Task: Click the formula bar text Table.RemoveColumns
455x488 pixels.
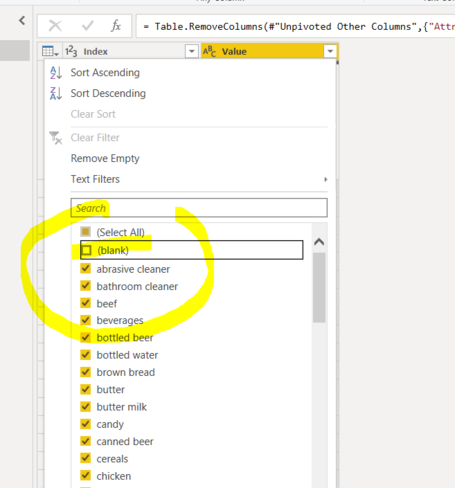Action: point(209,27)
